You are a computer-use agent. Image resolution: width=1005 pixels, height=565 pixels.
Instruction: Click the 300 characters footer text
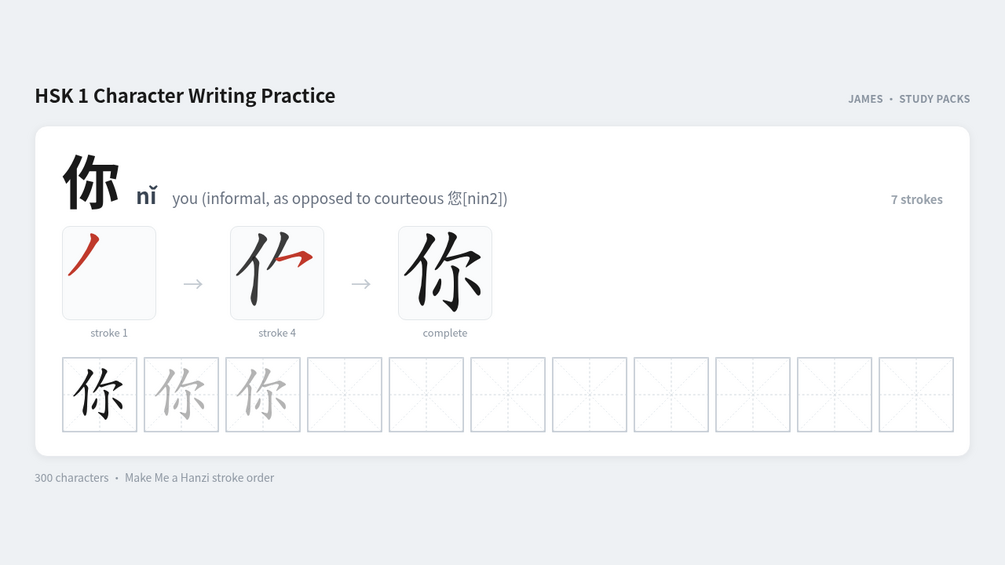tap(72, 478)
